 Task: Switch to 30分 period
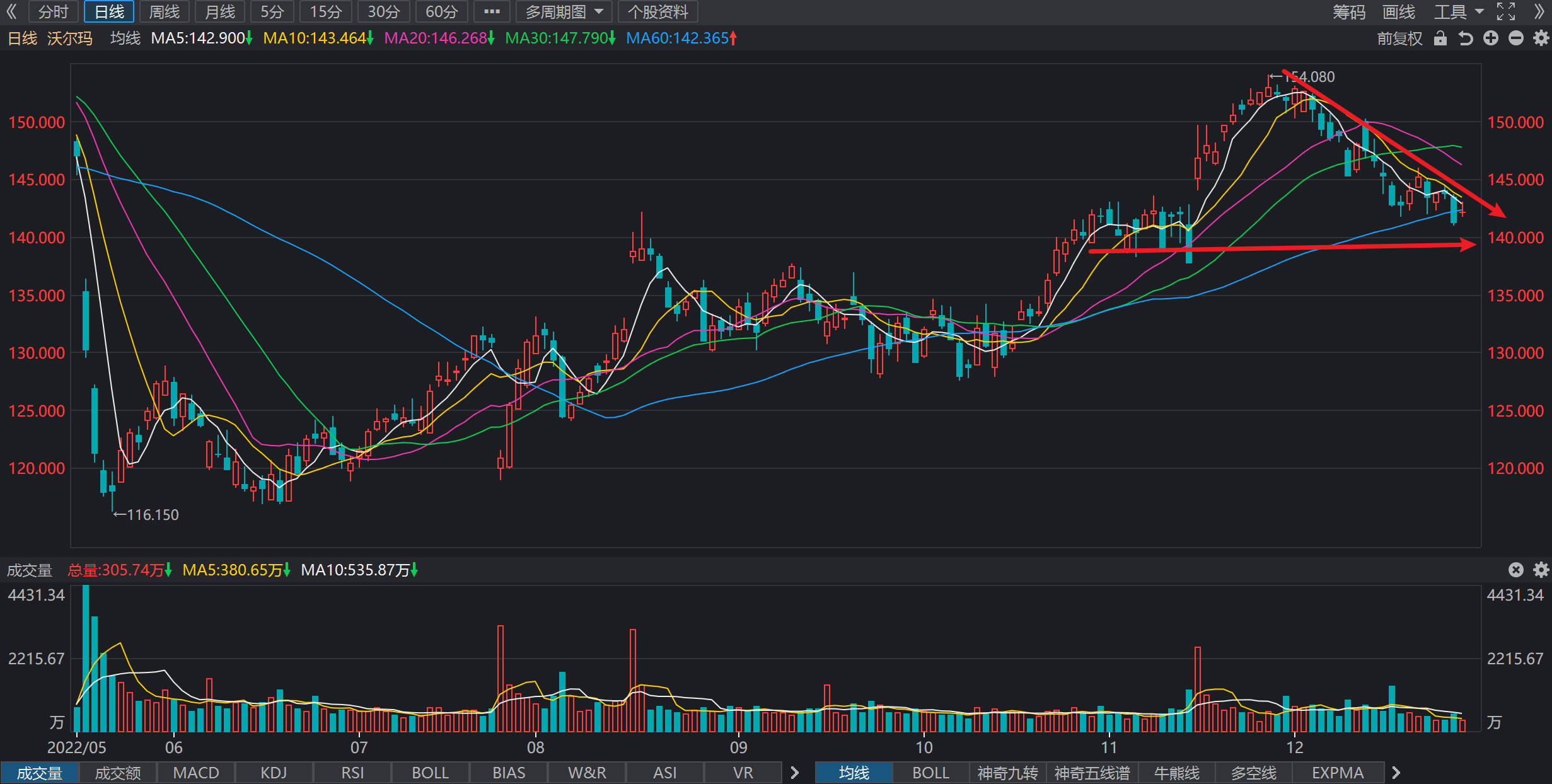tap(384, 11)
